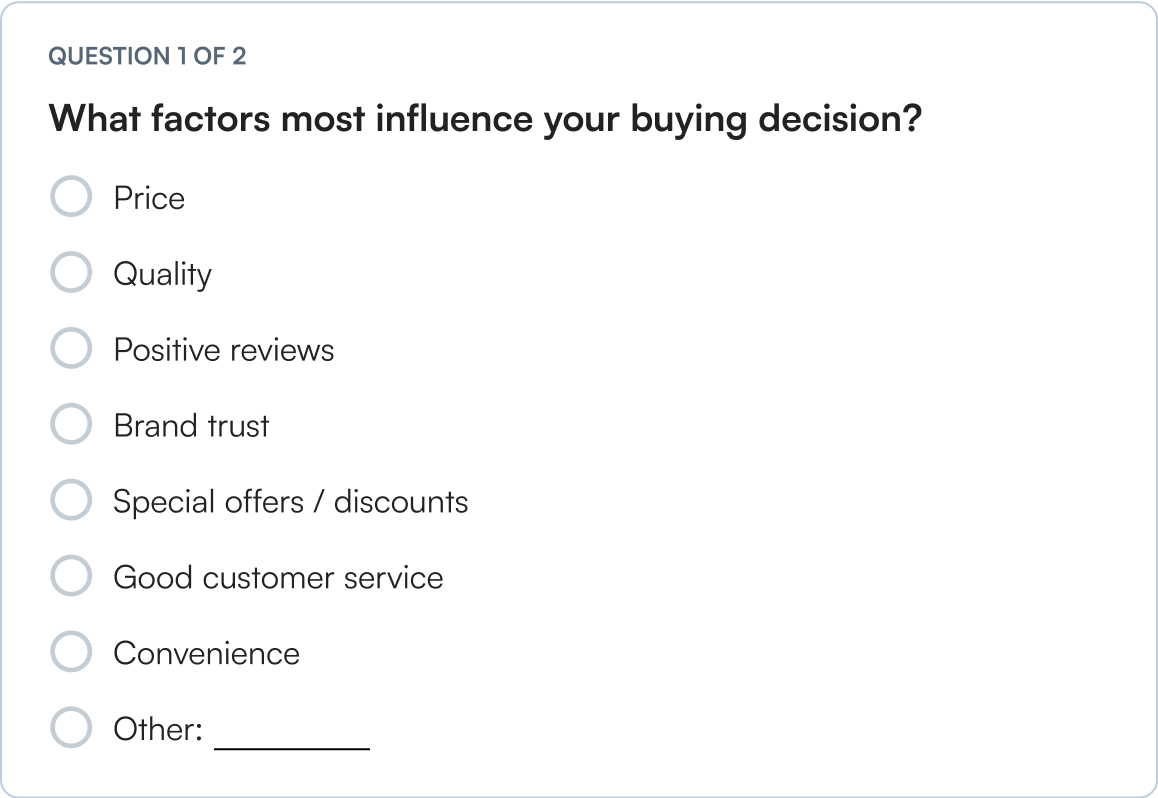Choose the Convenience radio button
Screen dimensions: 1158x798
71,652
